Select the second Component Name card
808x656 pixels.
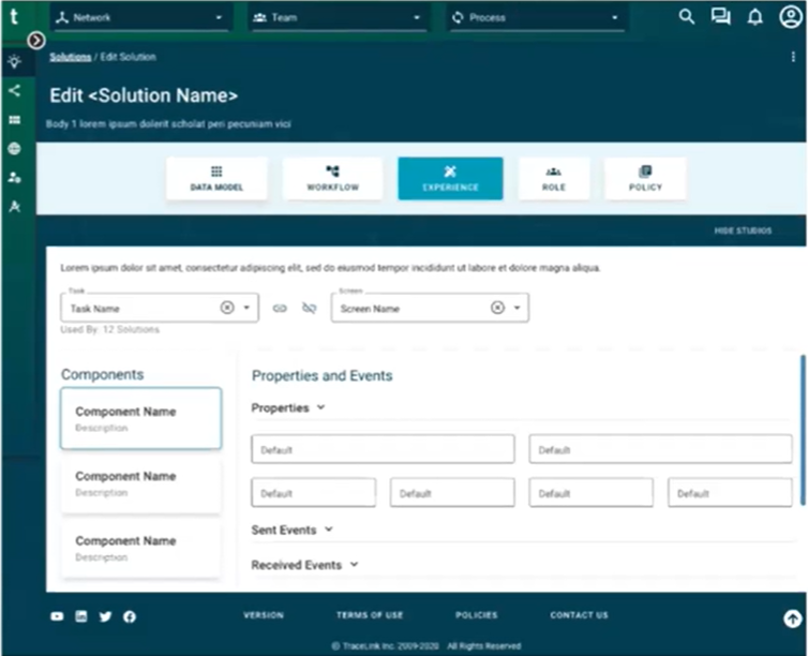pyautogui.click(x=141, y=483)
